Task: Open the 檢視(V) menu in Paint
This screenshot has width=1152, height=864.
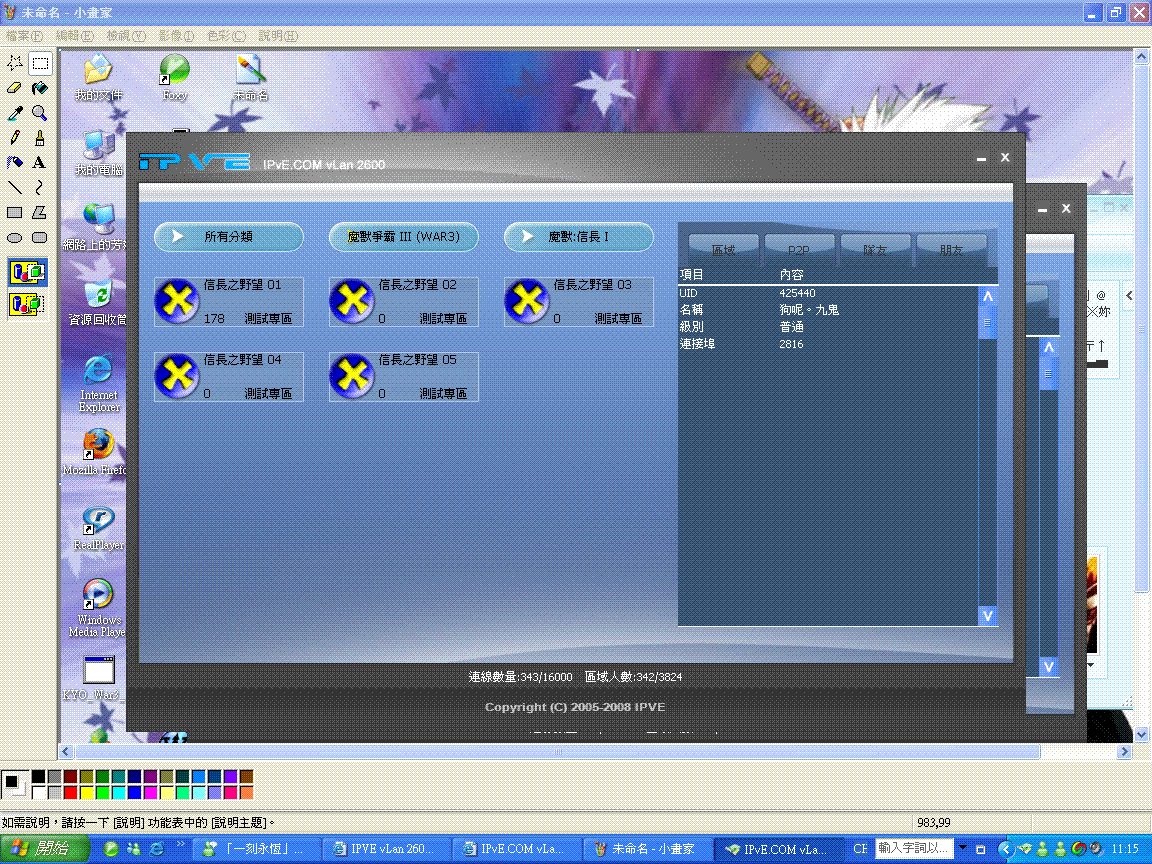Action: coord(126,35)
